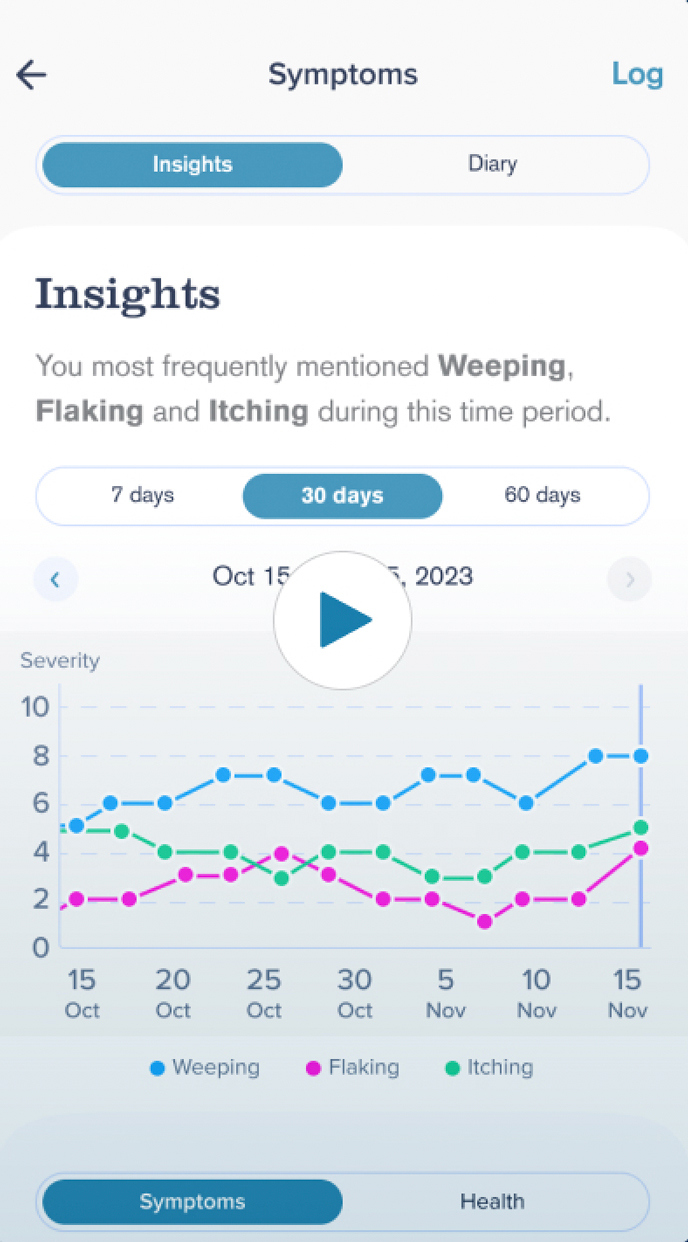Screen dimensions: 688x1242
Task: Switch to the Insights tab
Action: 192,165
